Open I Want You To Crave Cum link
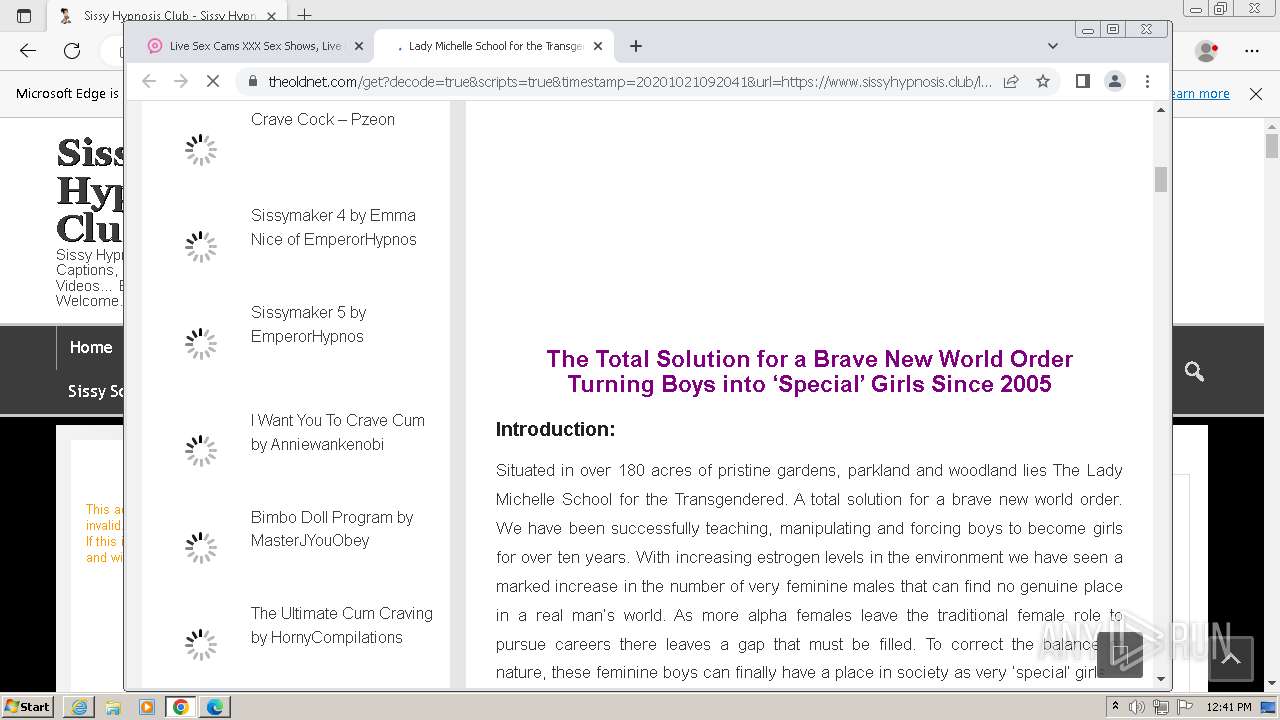The height and width of the screenshot is (720, 1280). click(338, 432)
